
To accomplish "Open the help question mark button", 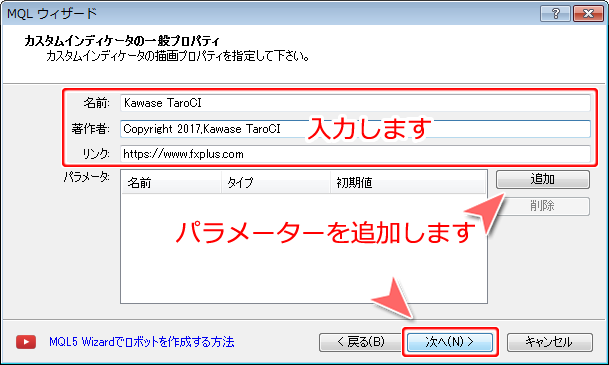I will click(x=555, y=14).
